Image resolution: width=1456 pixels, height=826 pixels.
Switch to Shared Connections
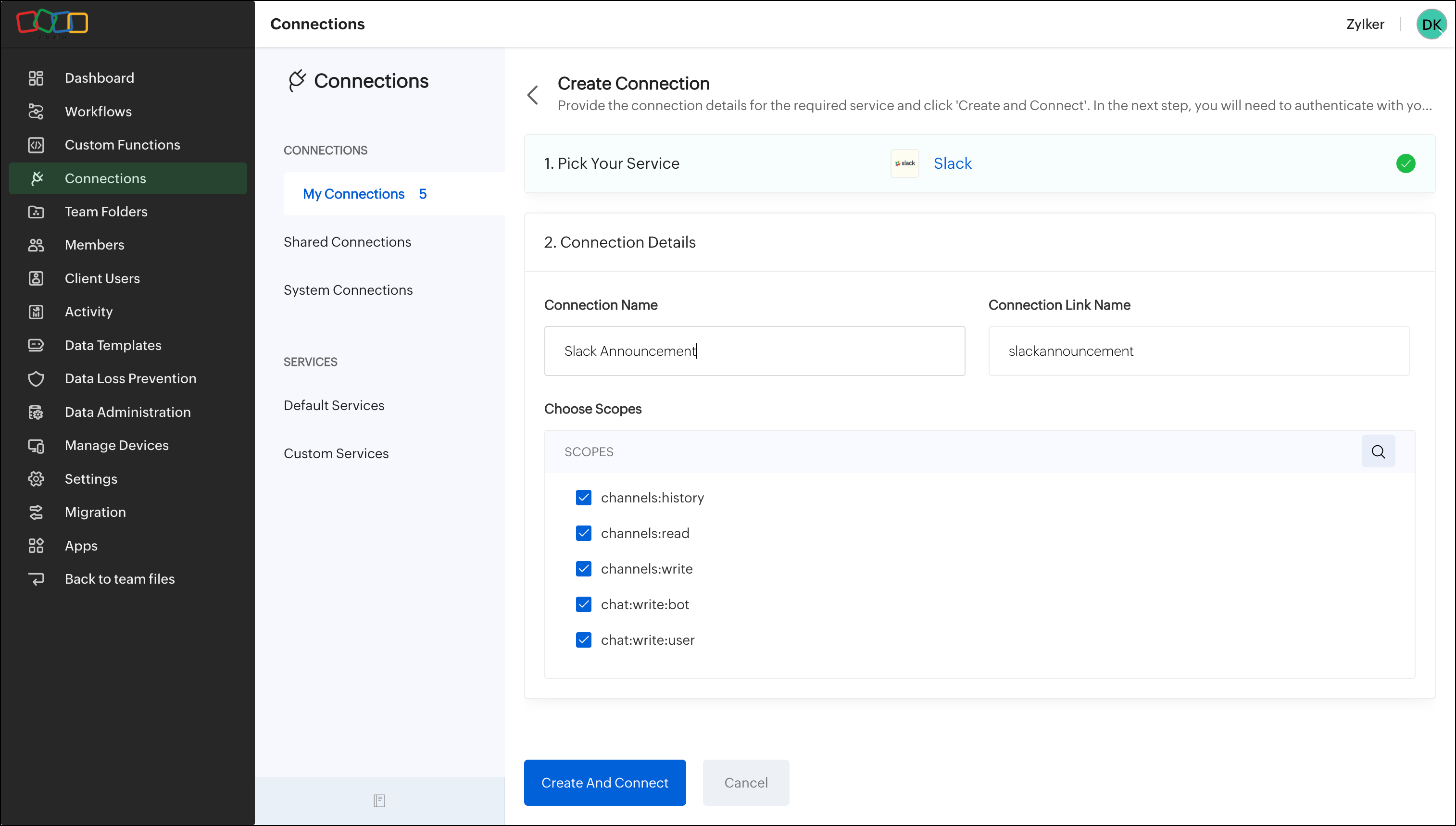tap(347, 242)
